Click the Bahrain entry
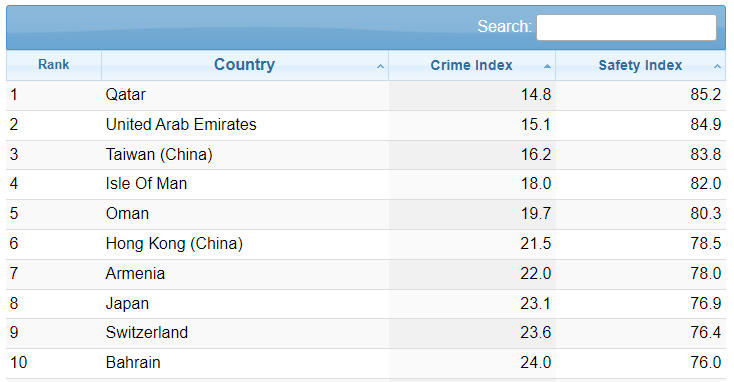The image size is (734, 382). [133, 362]
